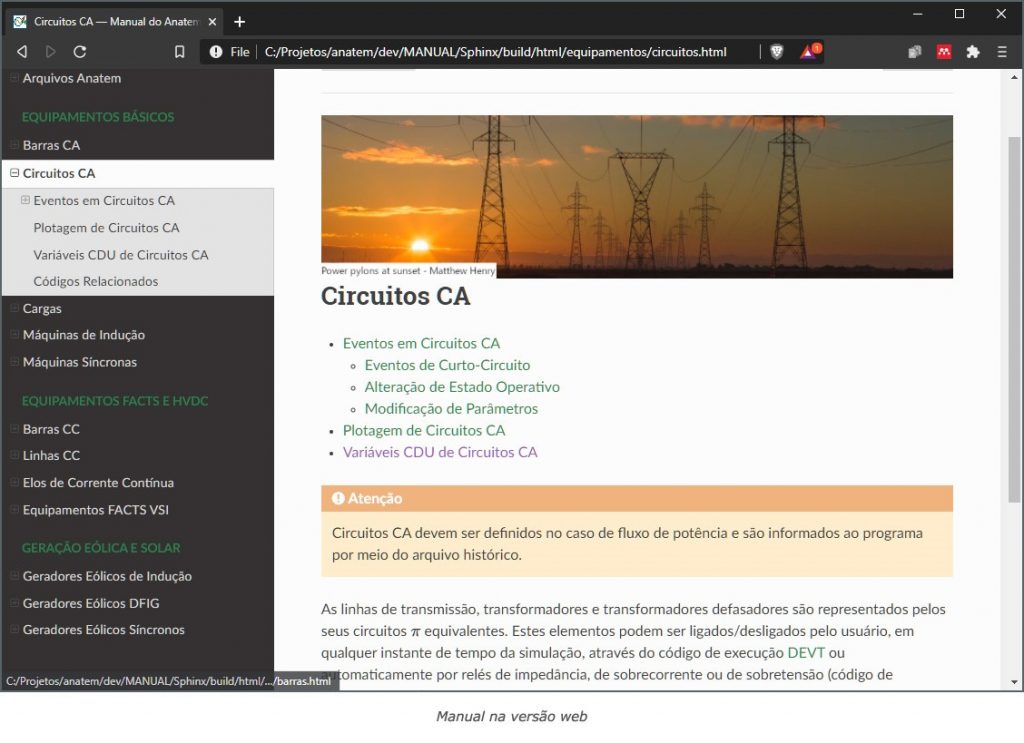This screenshot has height=743, width=1024.
Task: Click the red notification badge icon
Action: pos(810,51)
